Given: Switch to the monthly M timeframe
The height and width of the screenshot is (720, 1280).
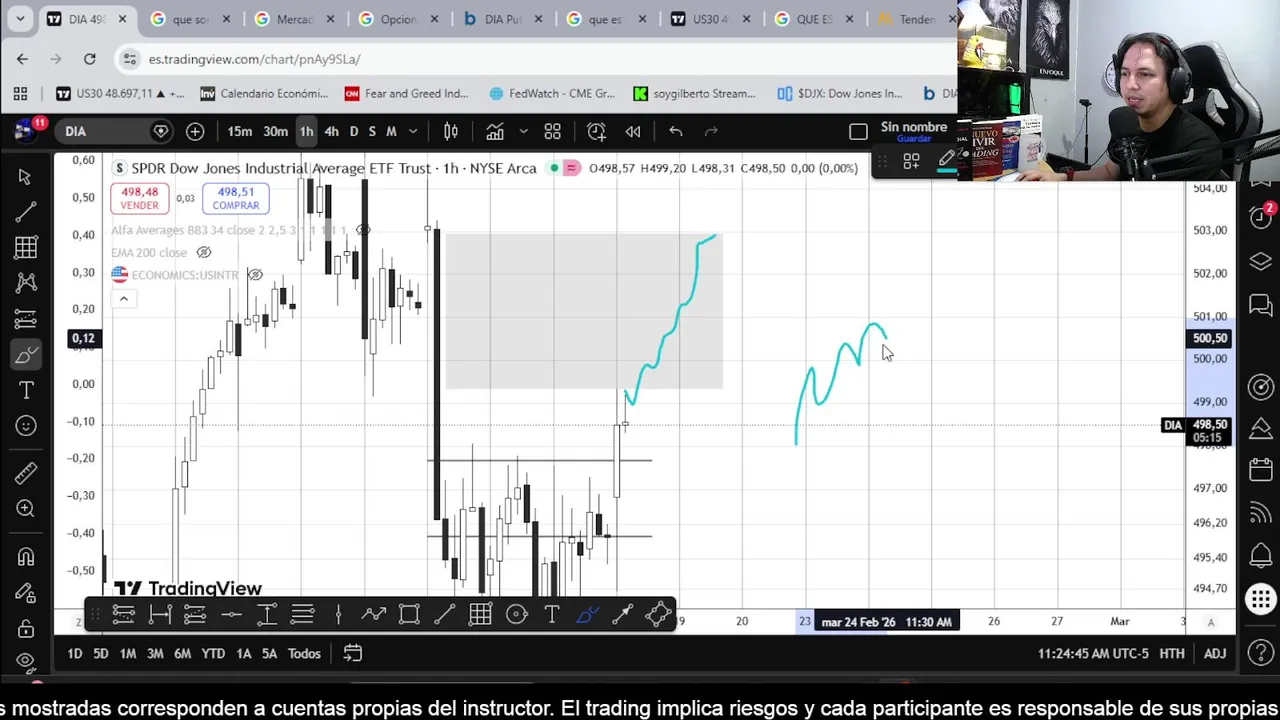Looking at the screenshot, I should pyautogui.click(x=391, y=131).
